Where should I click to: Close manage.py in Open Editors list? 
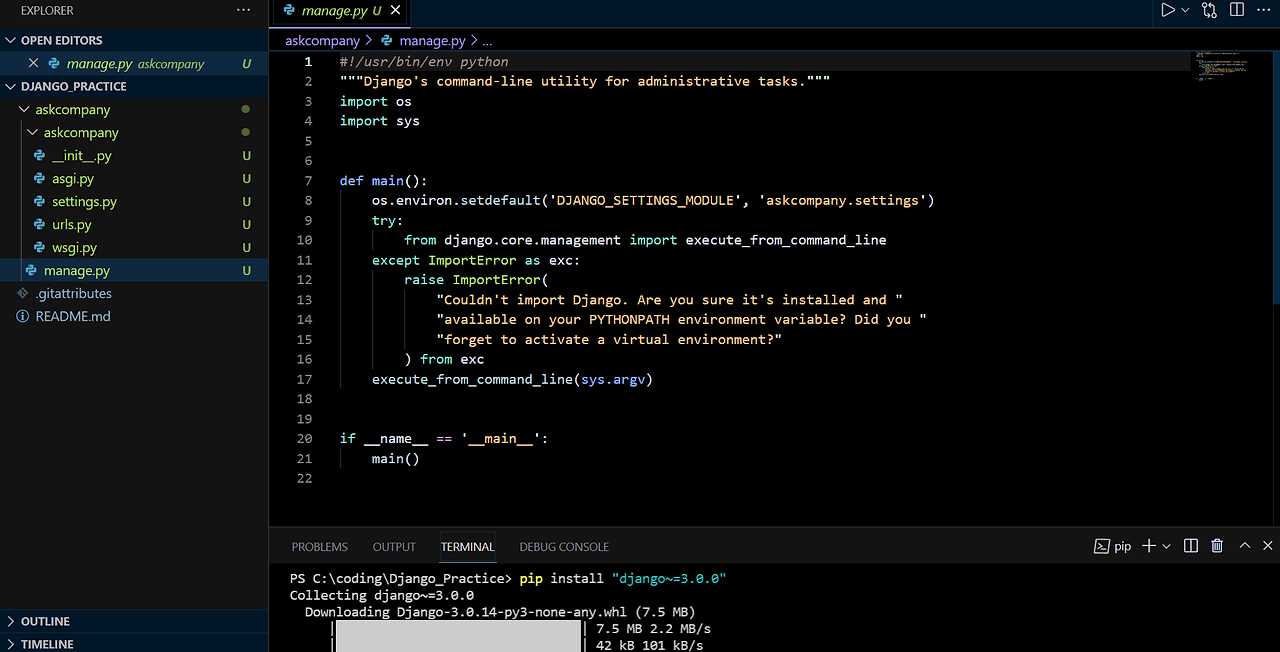pyautogui.click(x=34, y=63)
